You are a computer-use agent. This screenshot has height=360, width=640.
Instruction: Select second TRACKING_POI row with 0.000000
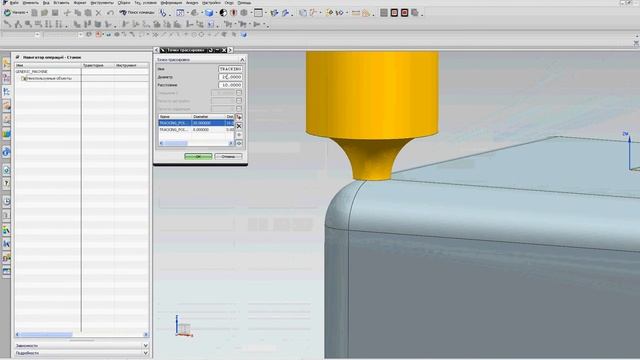196,129
